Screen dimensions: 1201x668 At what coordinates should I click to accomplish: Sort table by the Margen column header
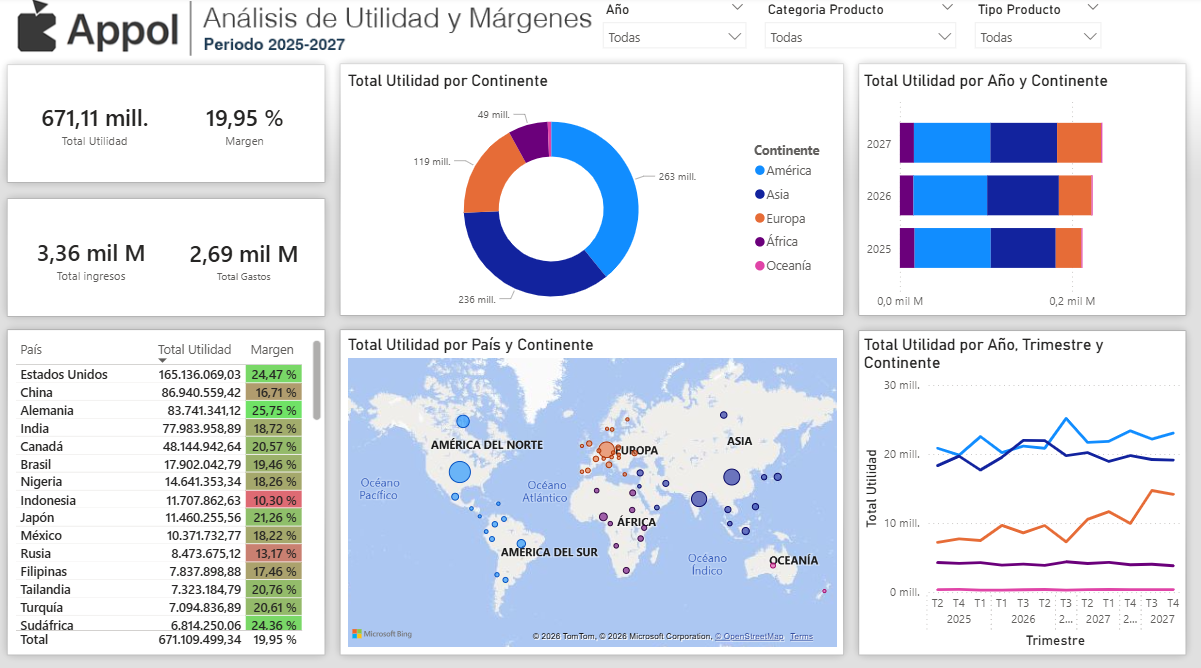tap(271, 350)
